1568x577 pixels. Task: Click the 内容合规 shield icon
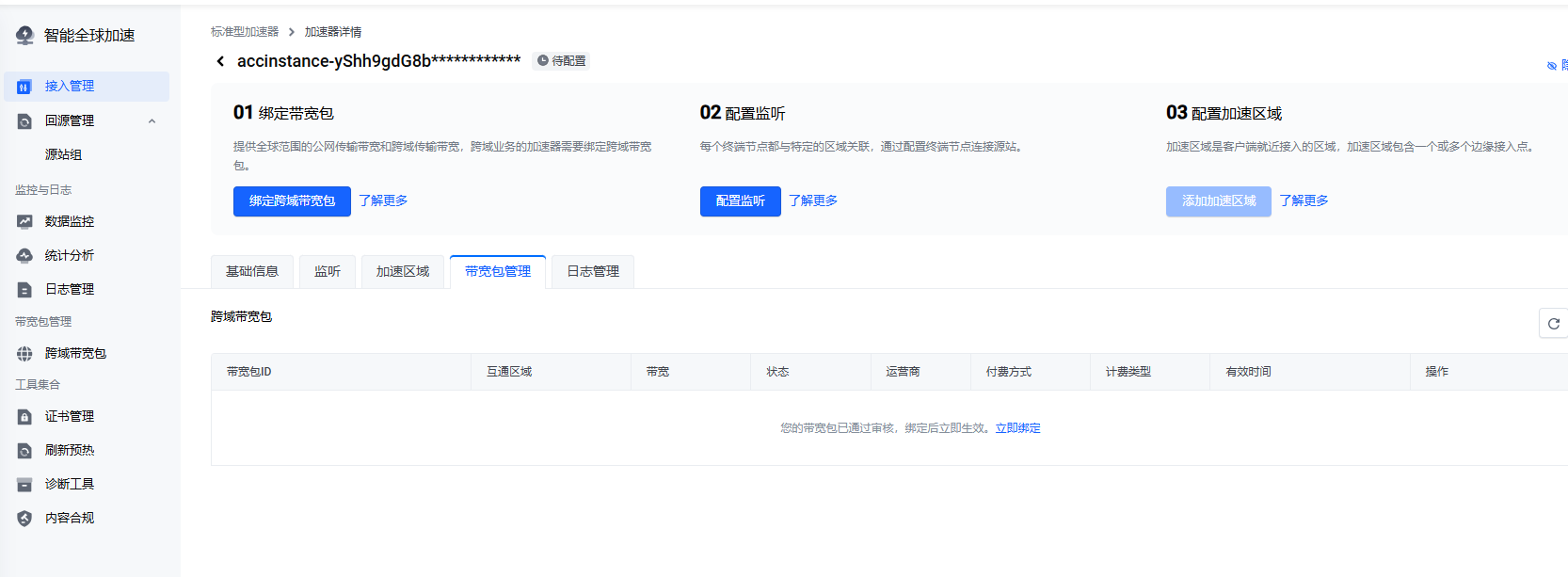tap(24, 519)
